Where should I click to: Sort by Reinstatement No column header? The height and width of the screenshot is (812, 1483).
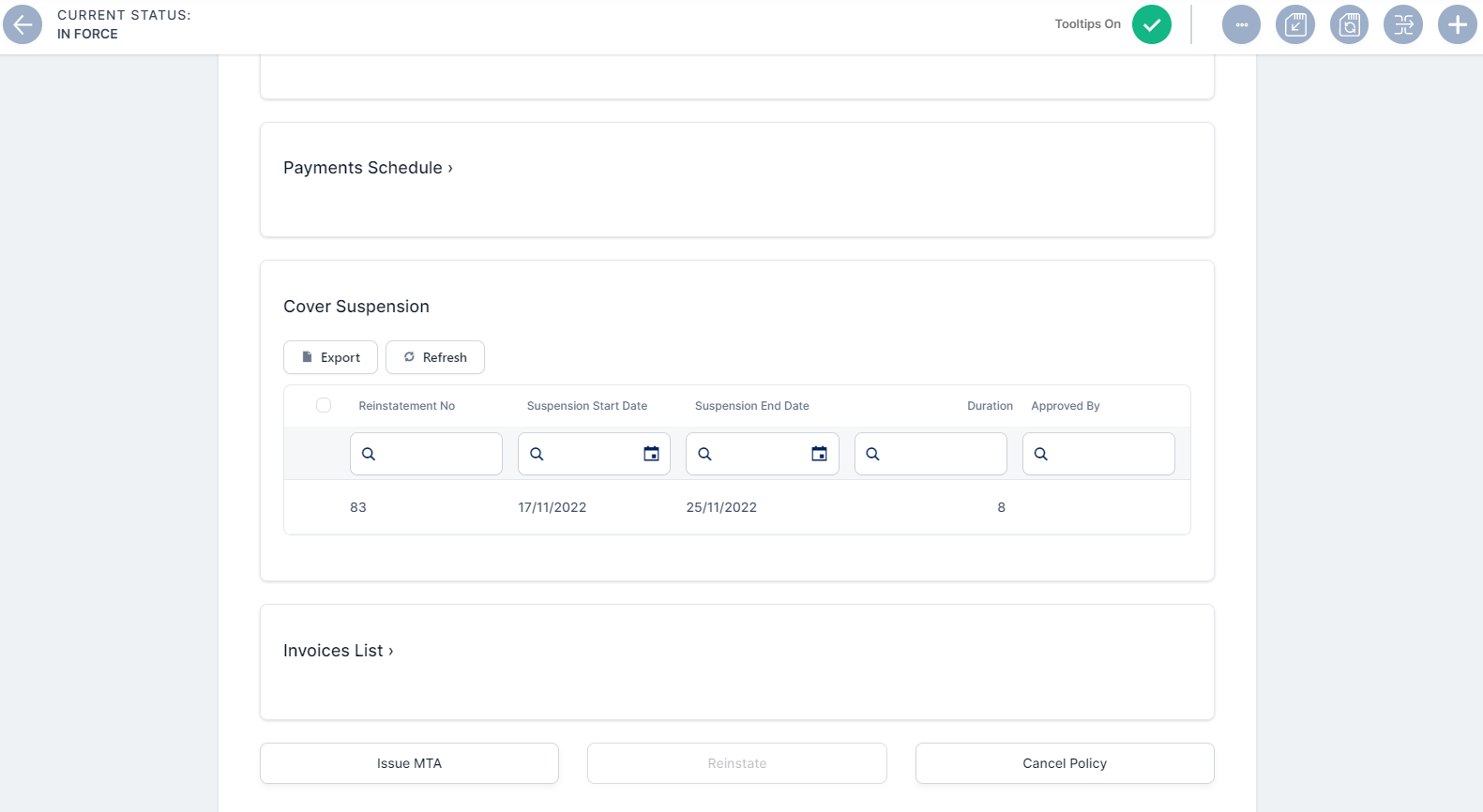click(406, 406)
